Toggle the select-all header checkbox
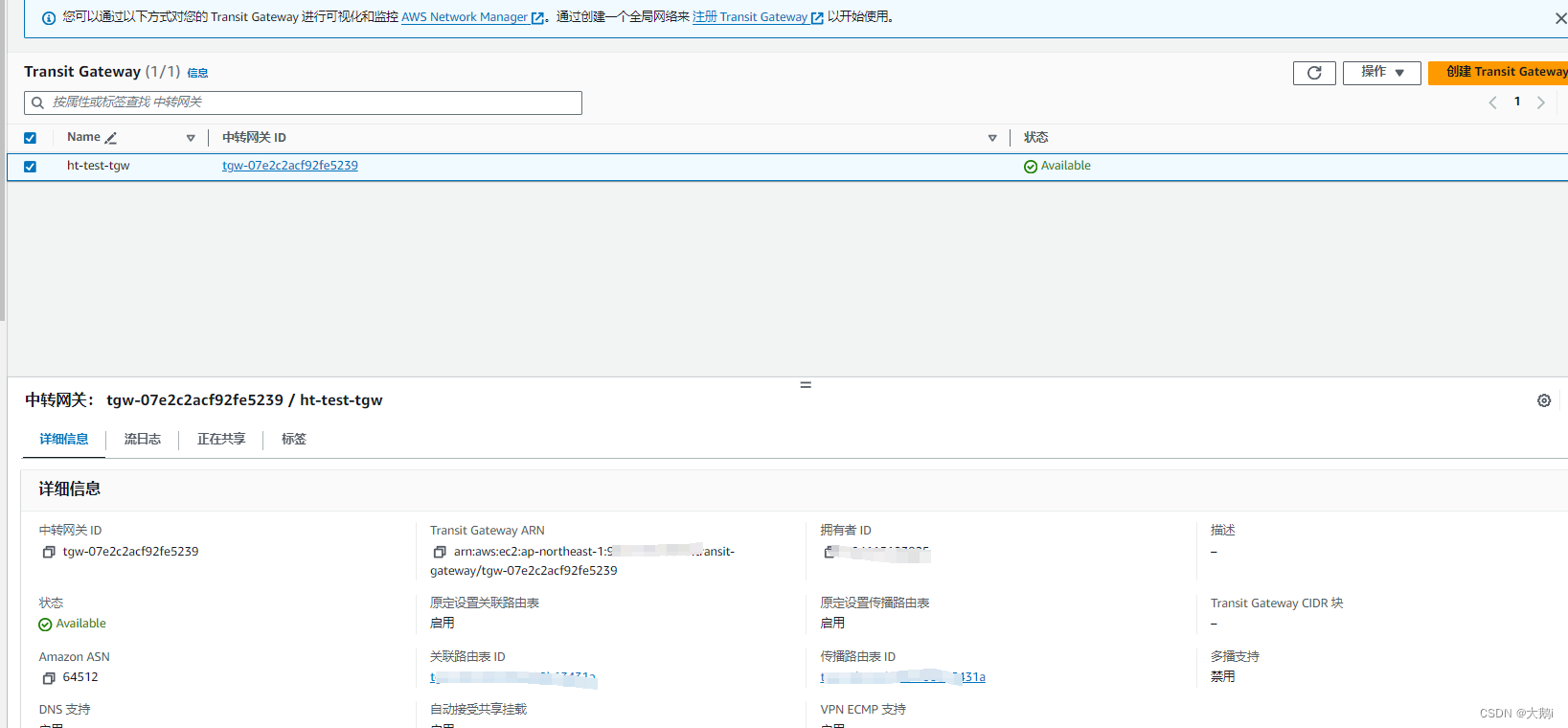Viewport: 1568px width, 728px height. click(x=30, y=138)
